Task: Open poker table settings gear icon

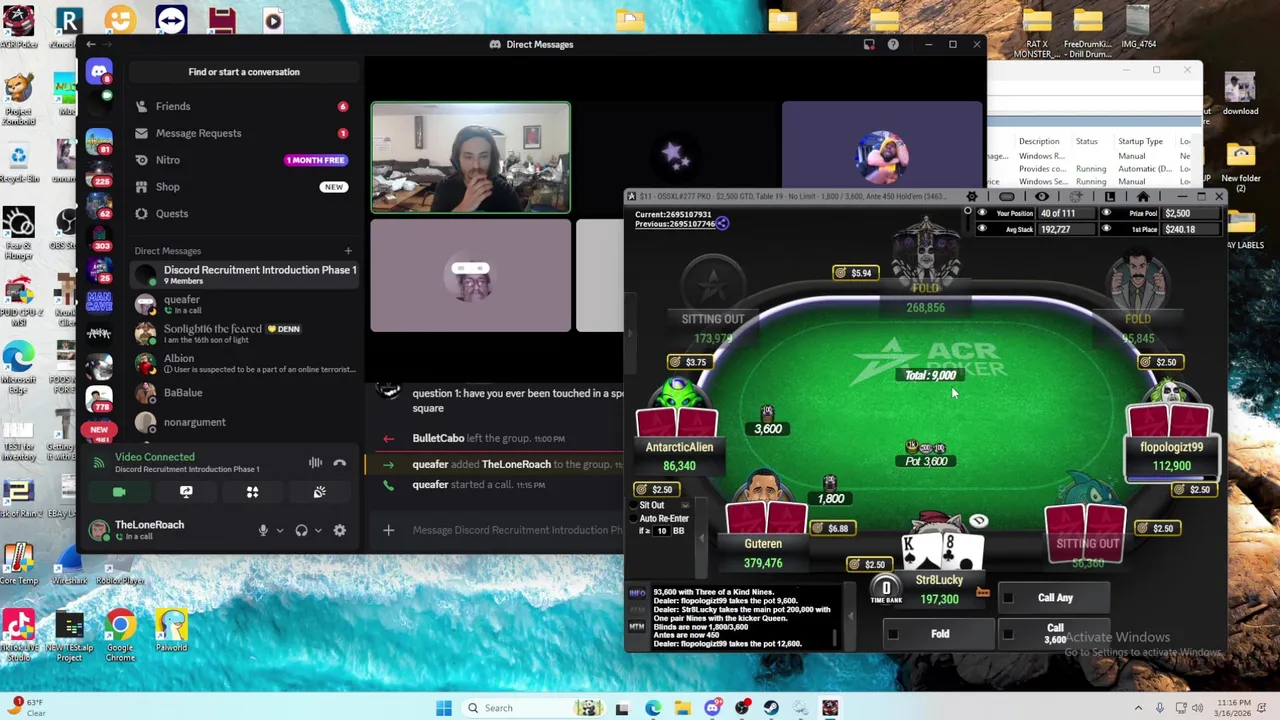Action: (x=972, y=197)
